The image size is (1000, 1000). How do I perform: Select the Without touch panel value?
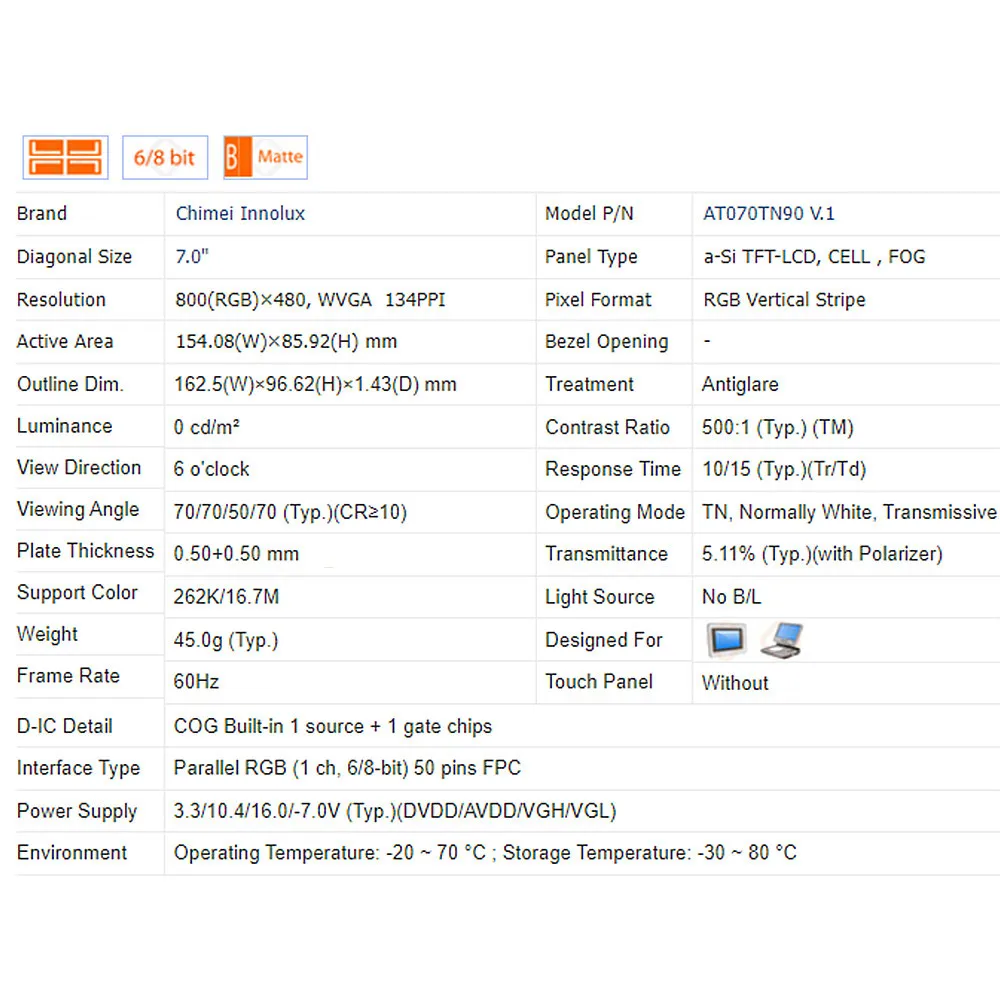coord(735,683)
